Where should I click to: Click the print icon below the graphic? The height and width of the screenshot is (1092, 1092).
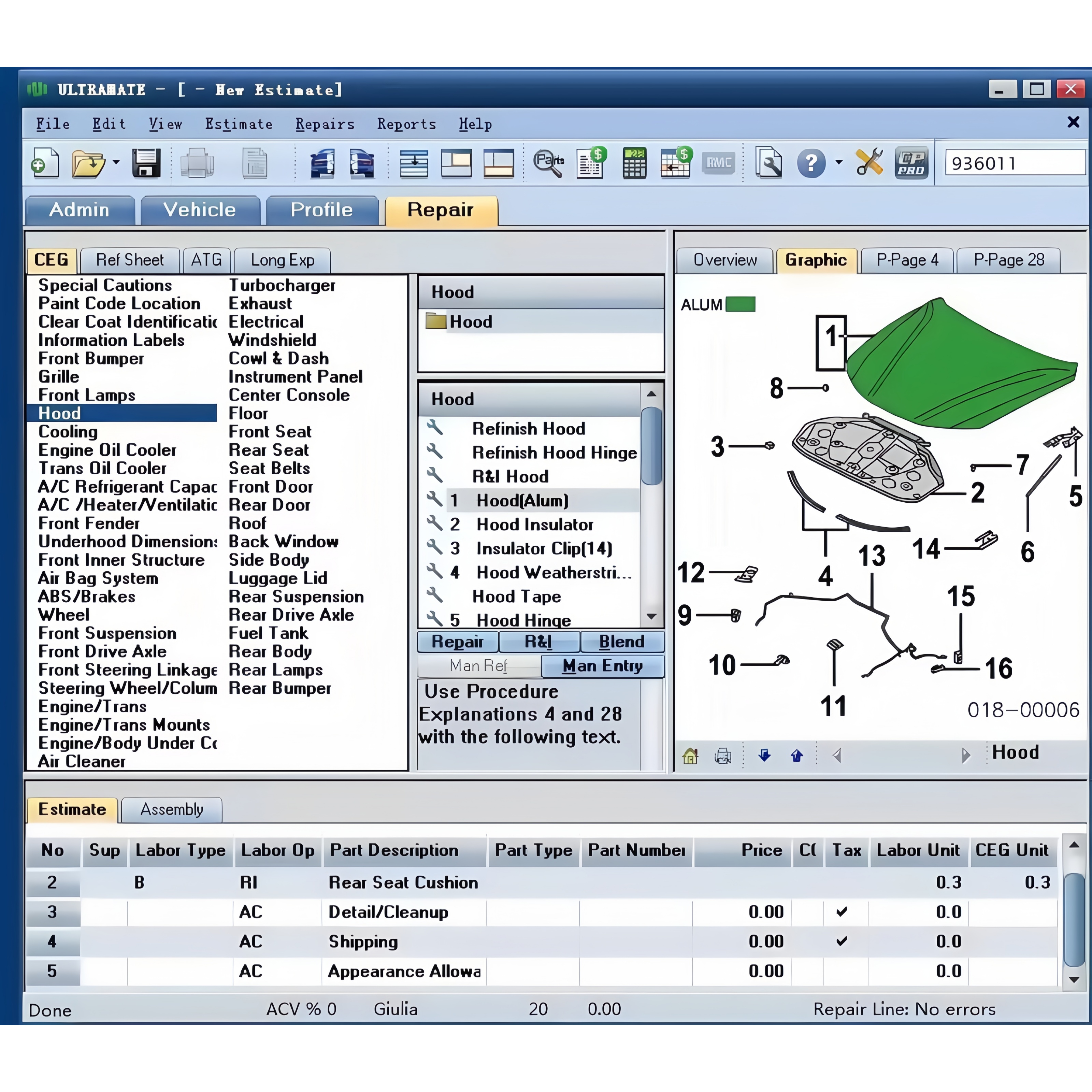[x=723, y=756]
